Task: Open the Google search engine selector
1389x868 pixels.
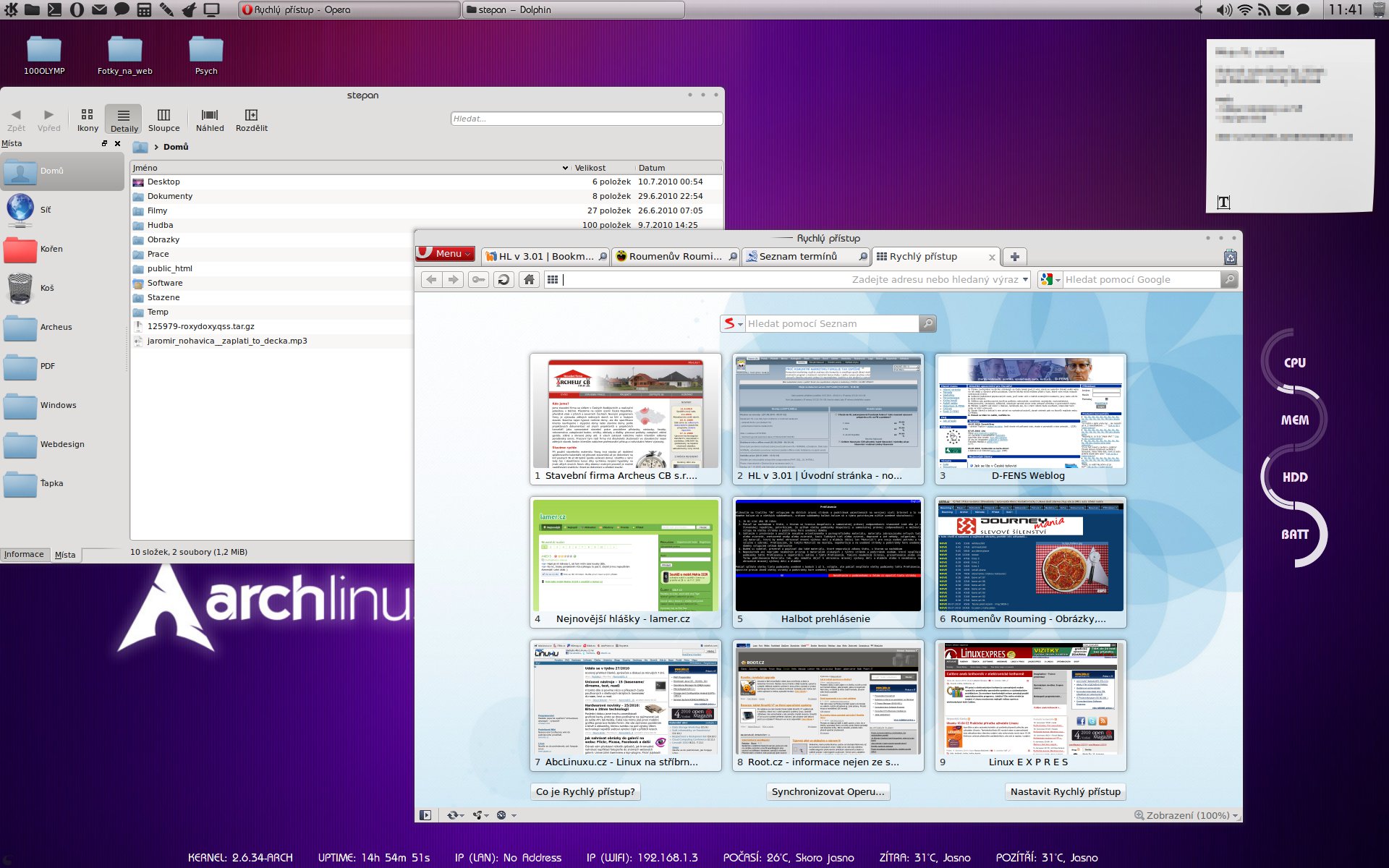Action: click(1050, 280)
